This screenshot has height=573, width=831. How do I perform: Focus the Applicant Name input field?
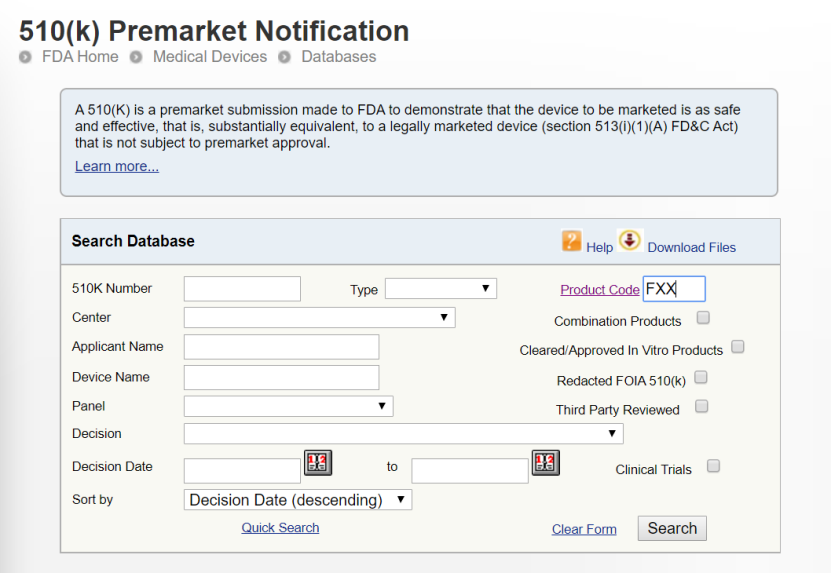coord(281,347)
